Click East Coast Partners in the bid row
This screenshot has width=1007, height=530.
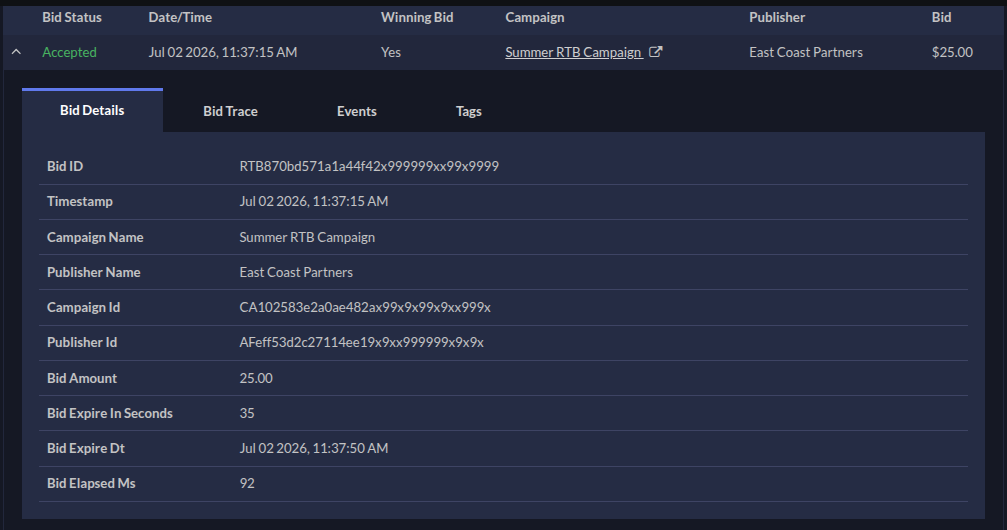point(806,53)
